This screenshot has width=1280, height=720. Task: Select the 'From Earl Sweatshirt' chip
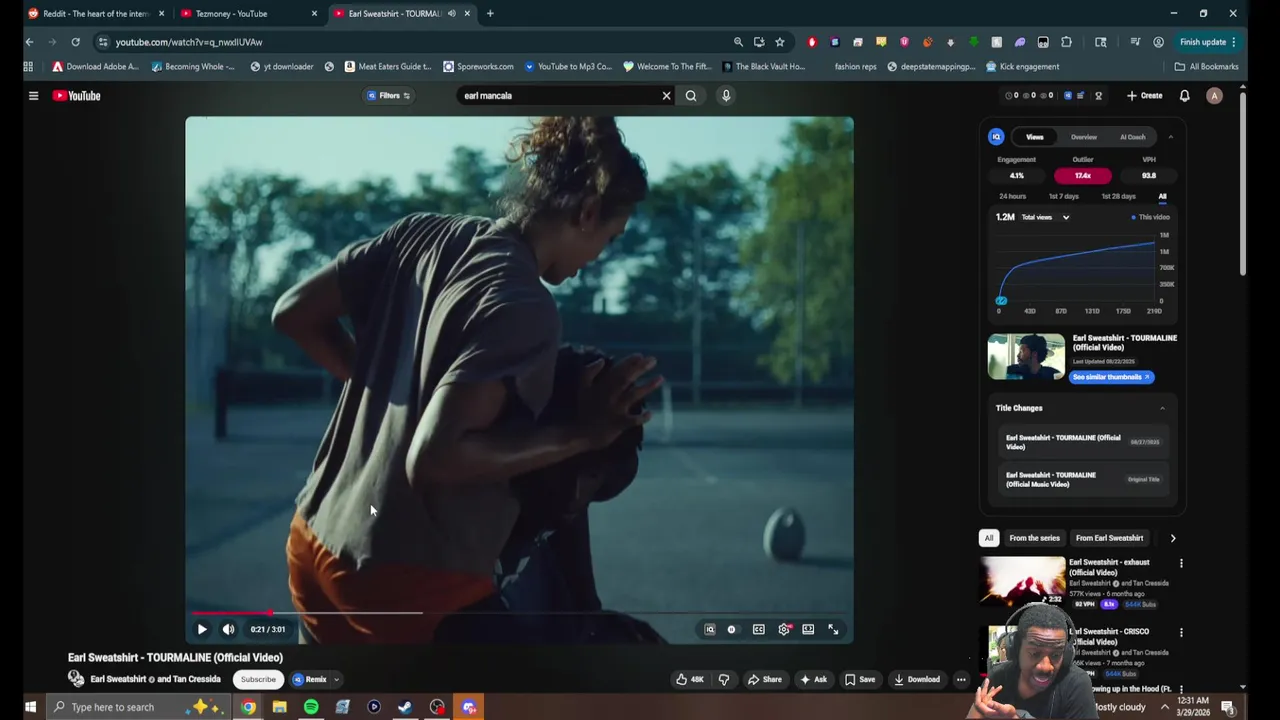[x=1109, y=538]
